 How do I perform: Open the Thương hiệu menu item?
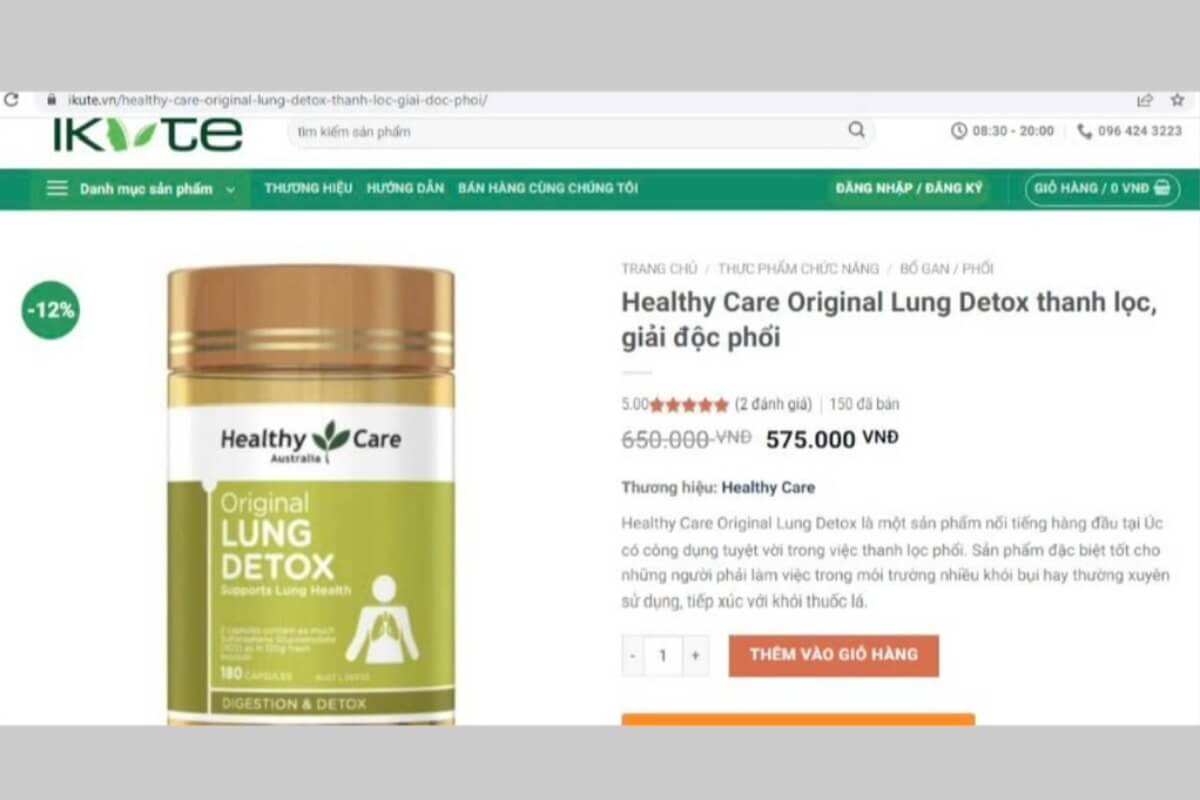click(x=308, y=188)
